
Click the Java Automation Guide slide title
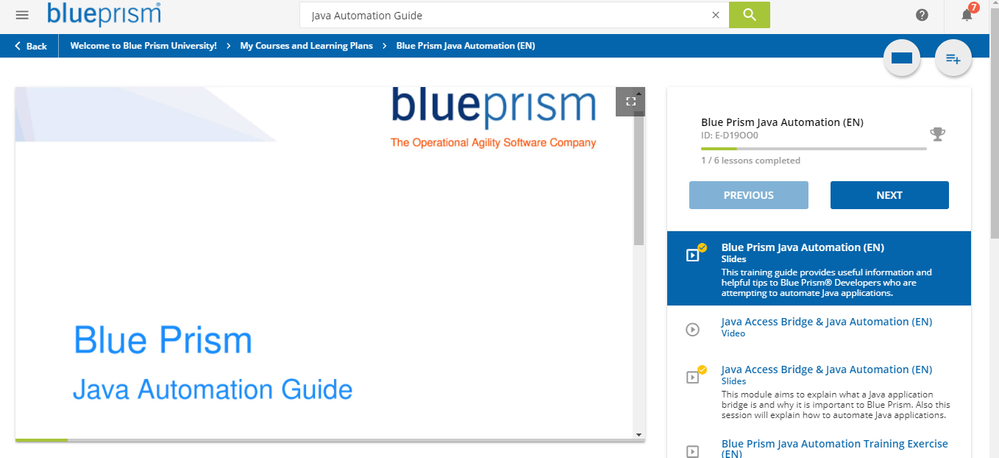pos(212,389)
